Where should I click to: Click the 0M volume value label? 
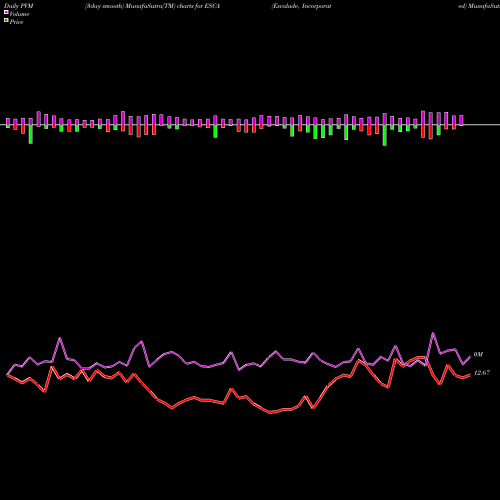(x=478, y=354)
